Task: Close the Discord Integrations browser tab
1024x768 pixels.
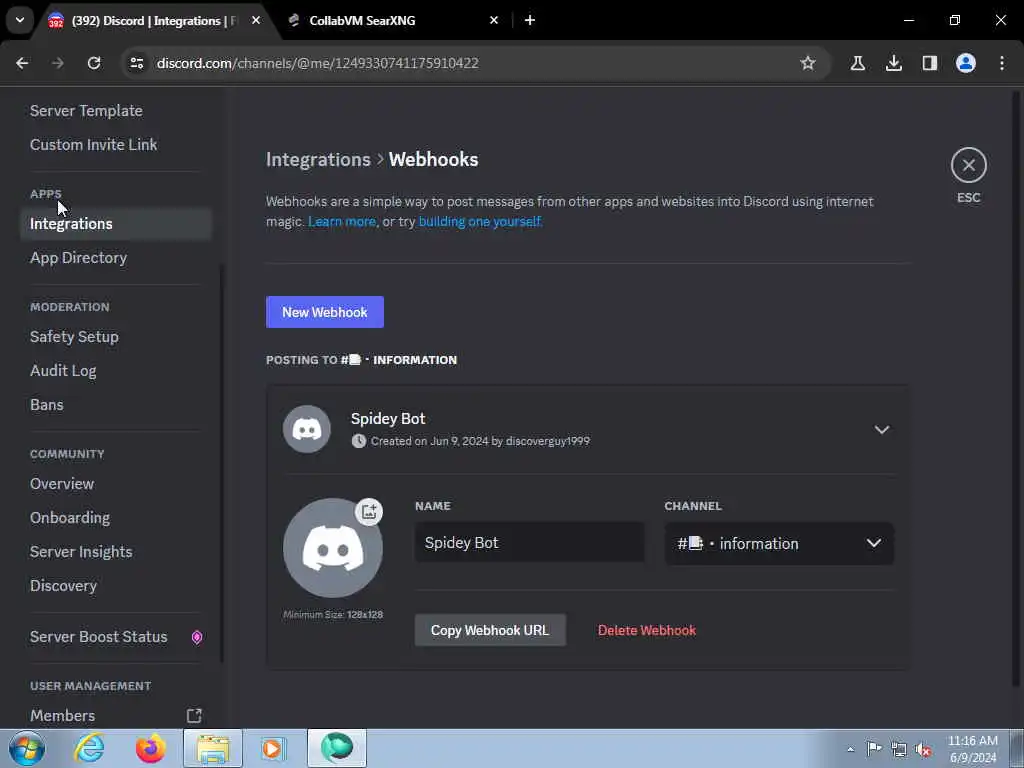Action: click(x=256, y=20)
